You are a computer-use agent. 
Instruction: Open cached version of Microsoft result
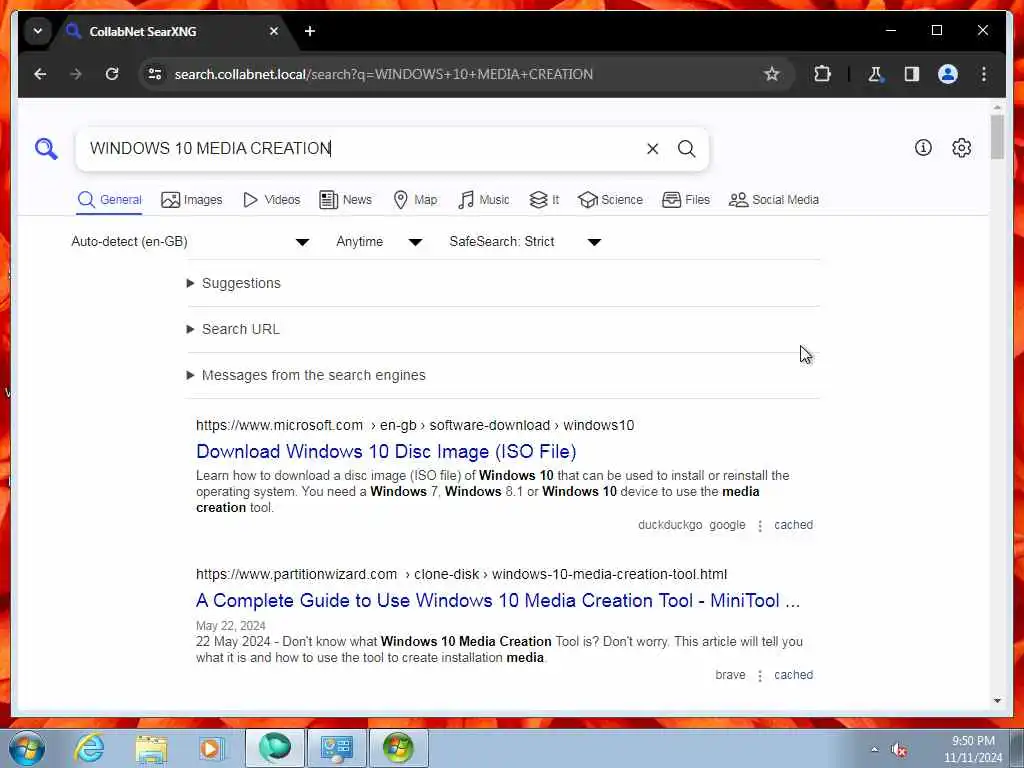793,525
